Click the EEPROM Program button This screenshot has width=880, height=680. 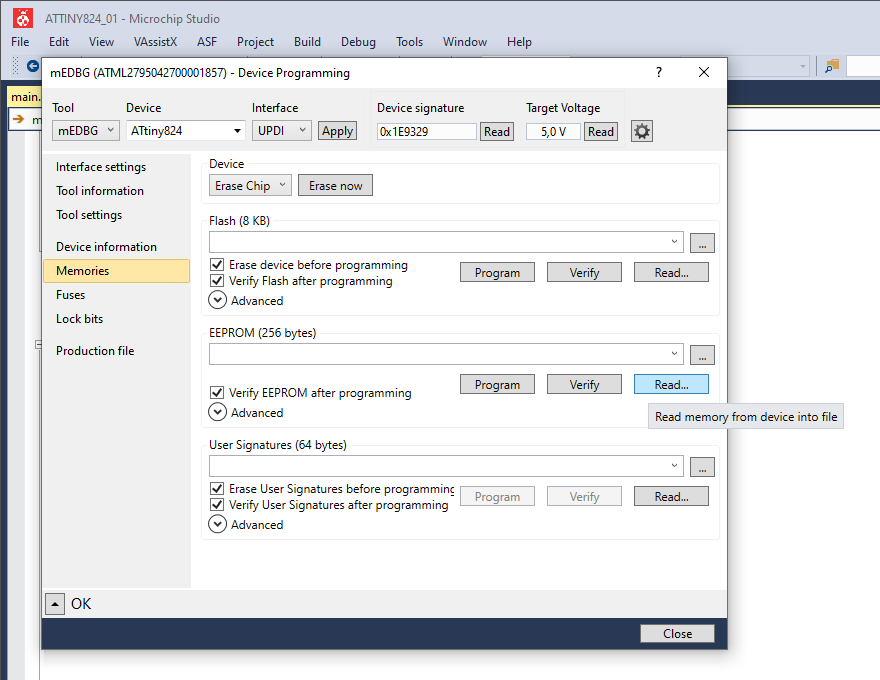pos(497,384)
